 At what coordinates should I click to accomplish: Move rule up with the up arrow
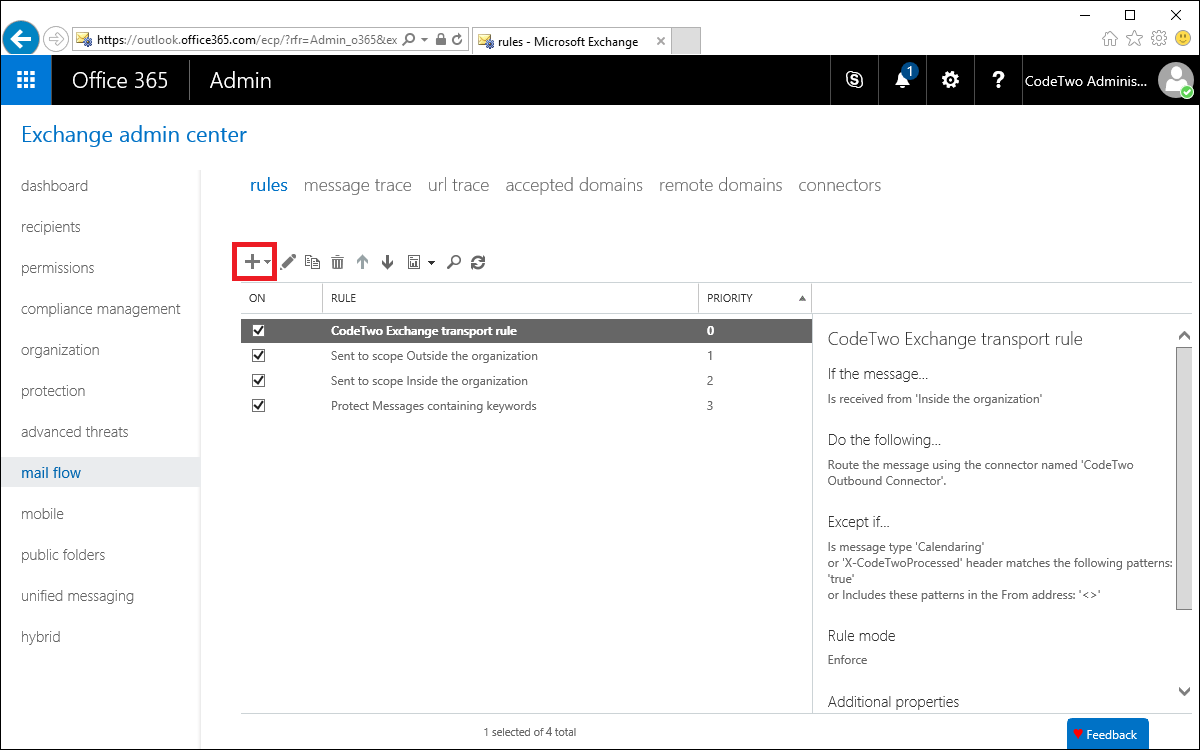362,262
